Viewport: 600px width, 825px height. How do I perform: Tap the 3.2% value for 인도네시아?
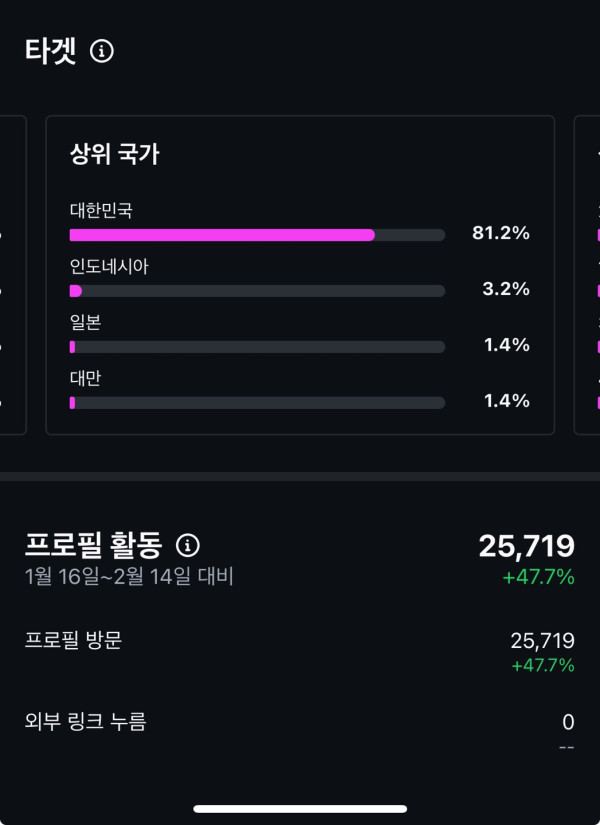coord(506,290)
